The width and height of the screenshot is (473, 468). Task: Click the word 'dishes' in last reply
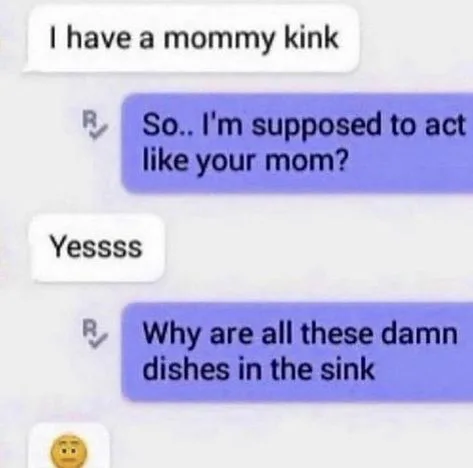(x=186, y=369)
